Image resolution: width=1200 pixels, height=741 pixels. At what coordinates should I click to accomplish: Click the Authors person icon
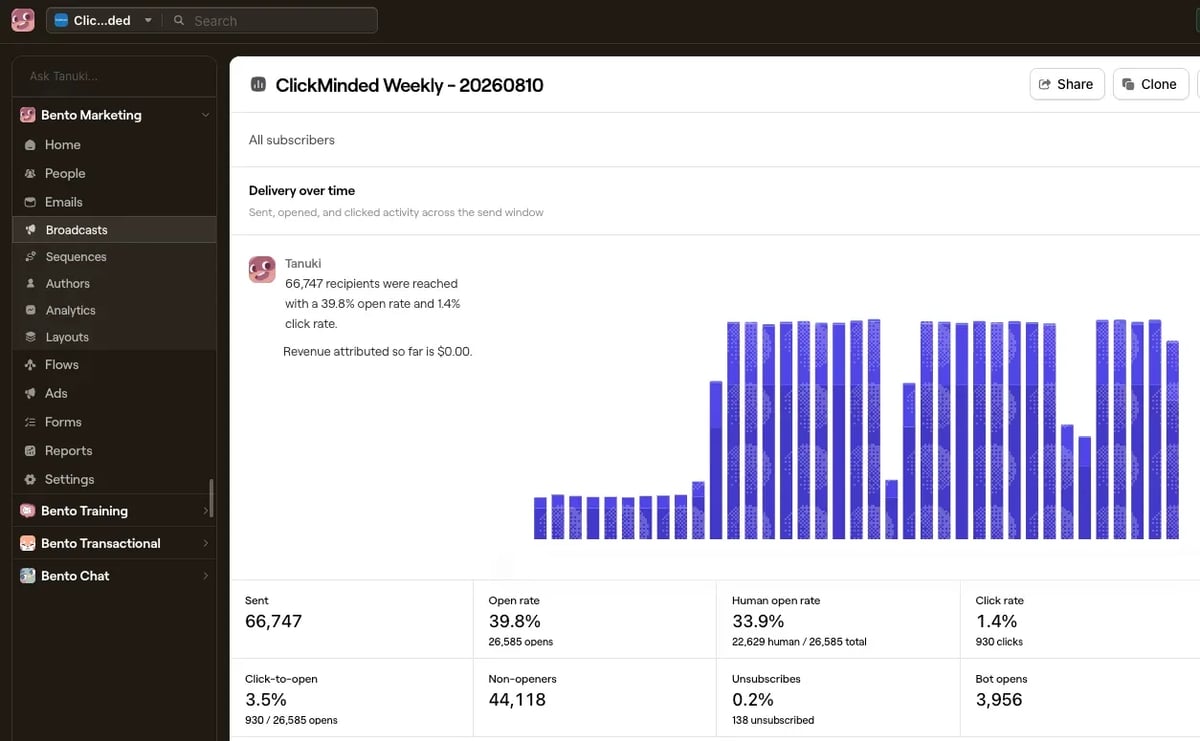coord(30,284)
